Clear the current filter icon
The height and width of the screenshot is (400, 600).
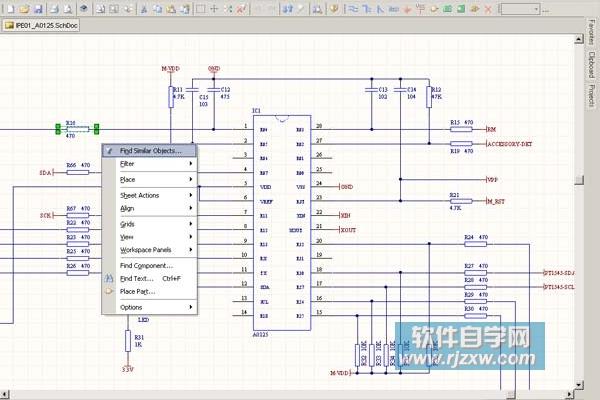[x=241, y=8]
